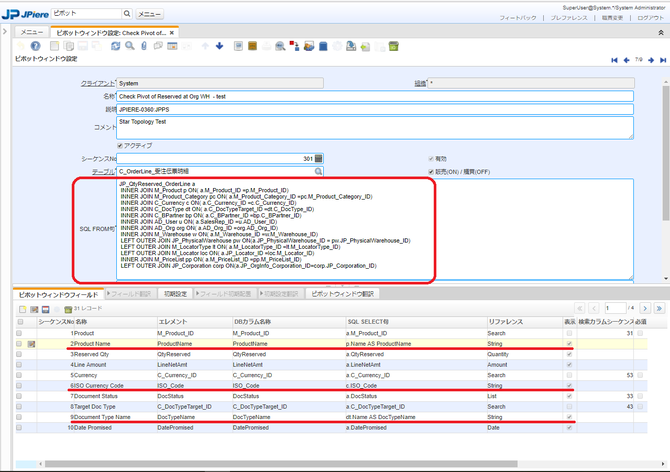Click the クライアント field label link

click(x=97, y=83)
